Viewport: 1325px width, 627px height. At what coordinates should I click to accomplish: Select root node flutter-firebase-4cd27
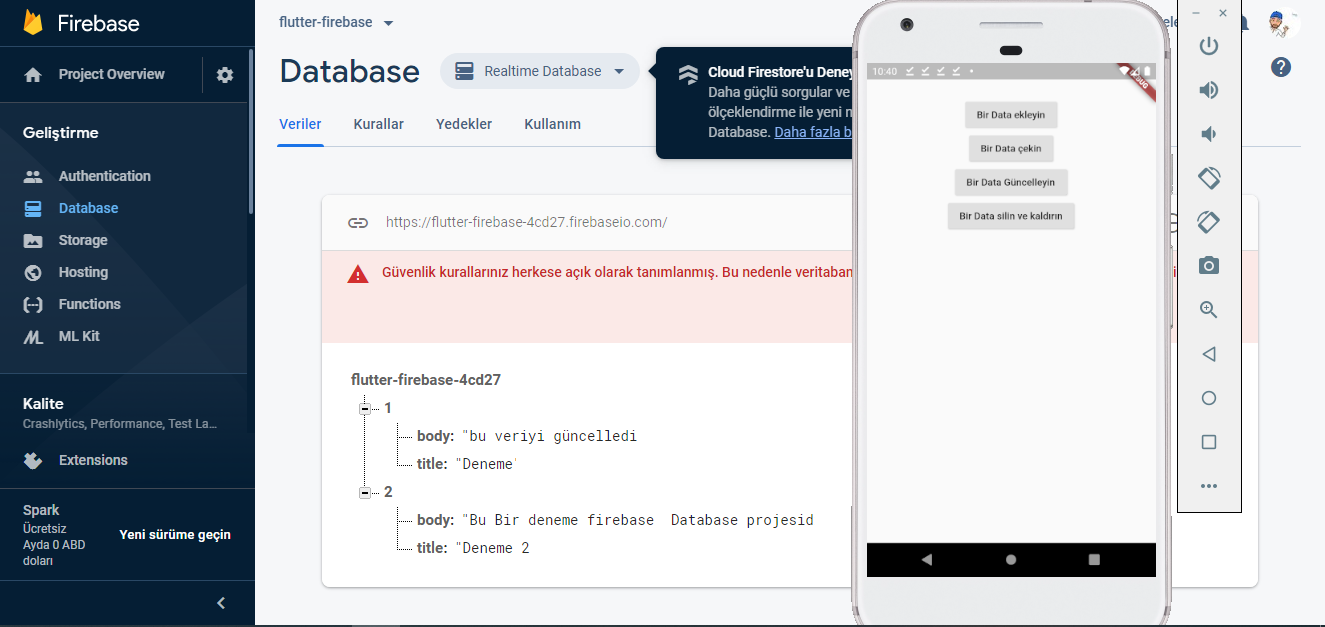(x=426, y=380)
